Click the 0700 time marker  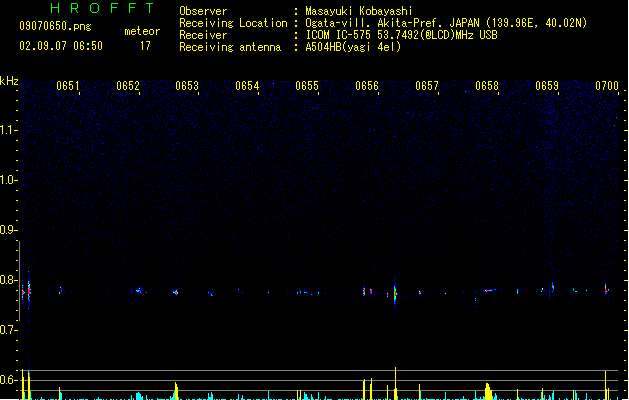607,86
